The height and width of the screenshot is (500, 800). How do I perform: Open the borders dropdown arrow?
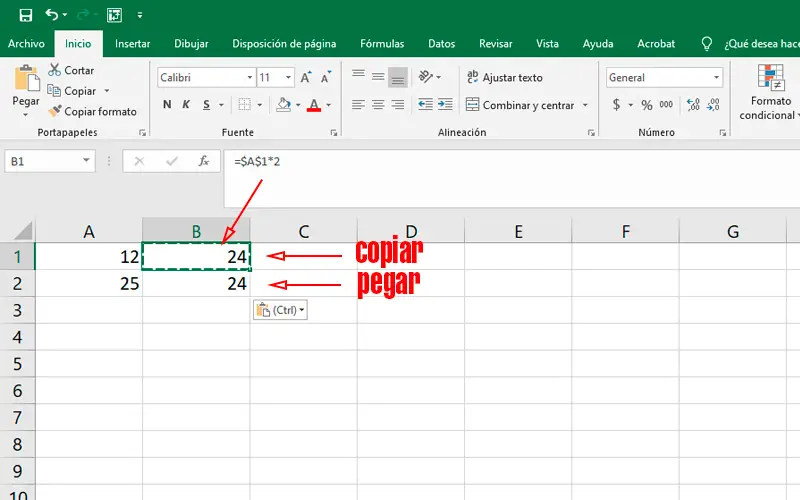pos(260,105)
